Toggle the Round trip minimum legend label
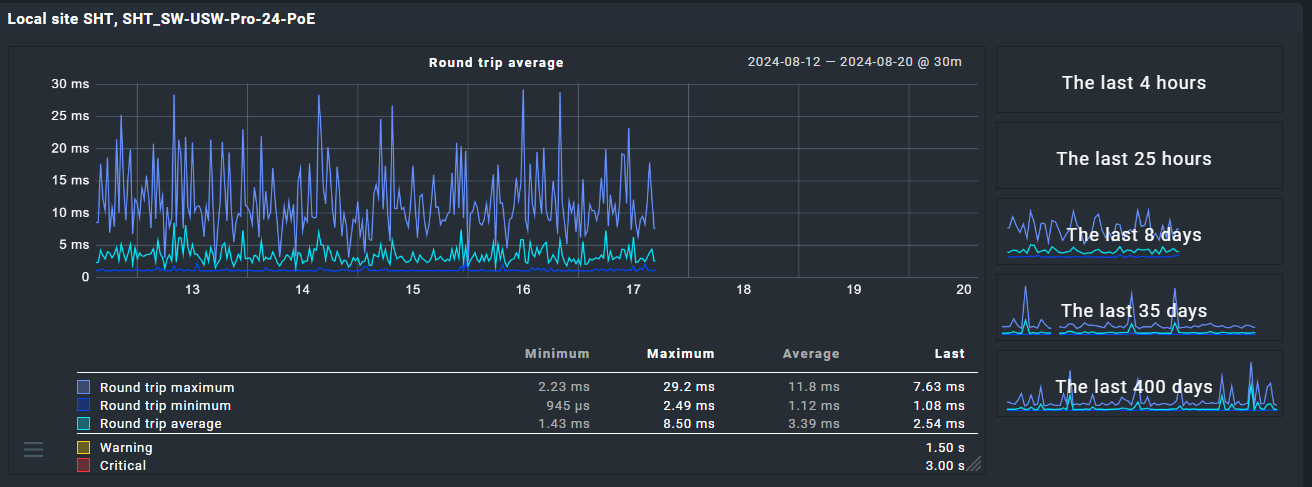 [165, 406]
